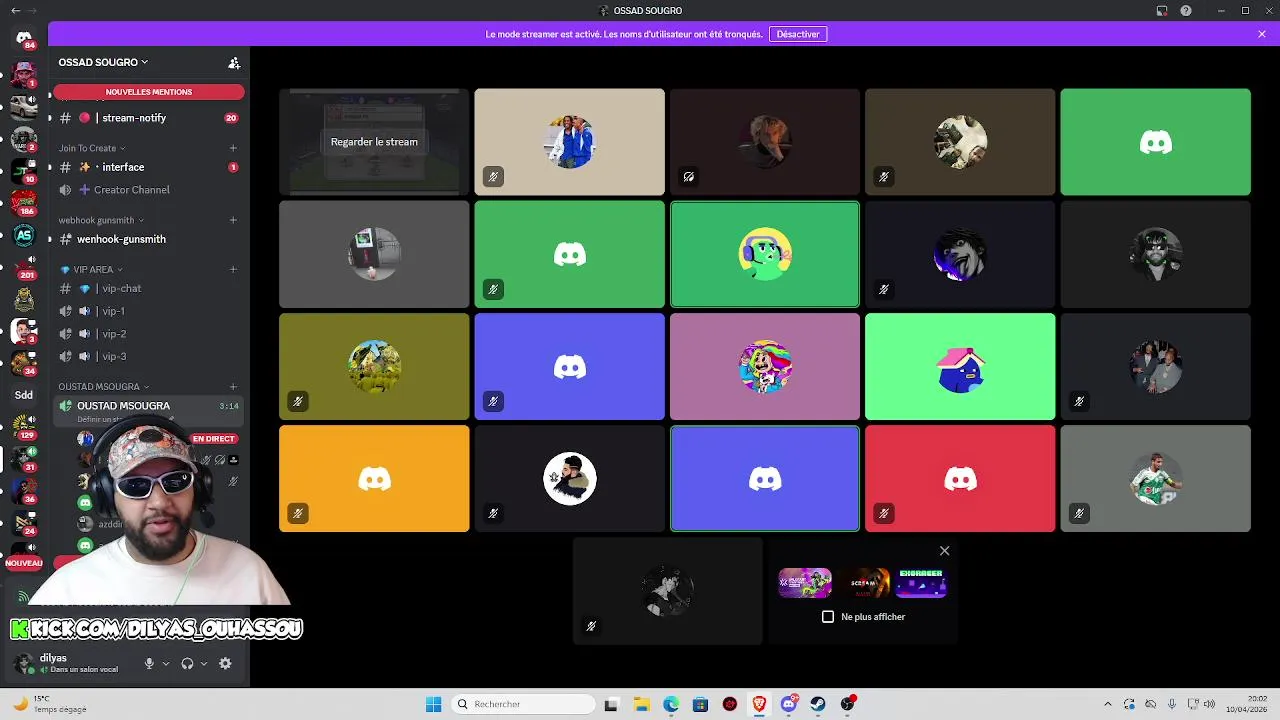Image resolution: width=1280 pixels, height=720 pixels.
Task: Toggle headphone deafen in user panel
Action: pos(187,663)
